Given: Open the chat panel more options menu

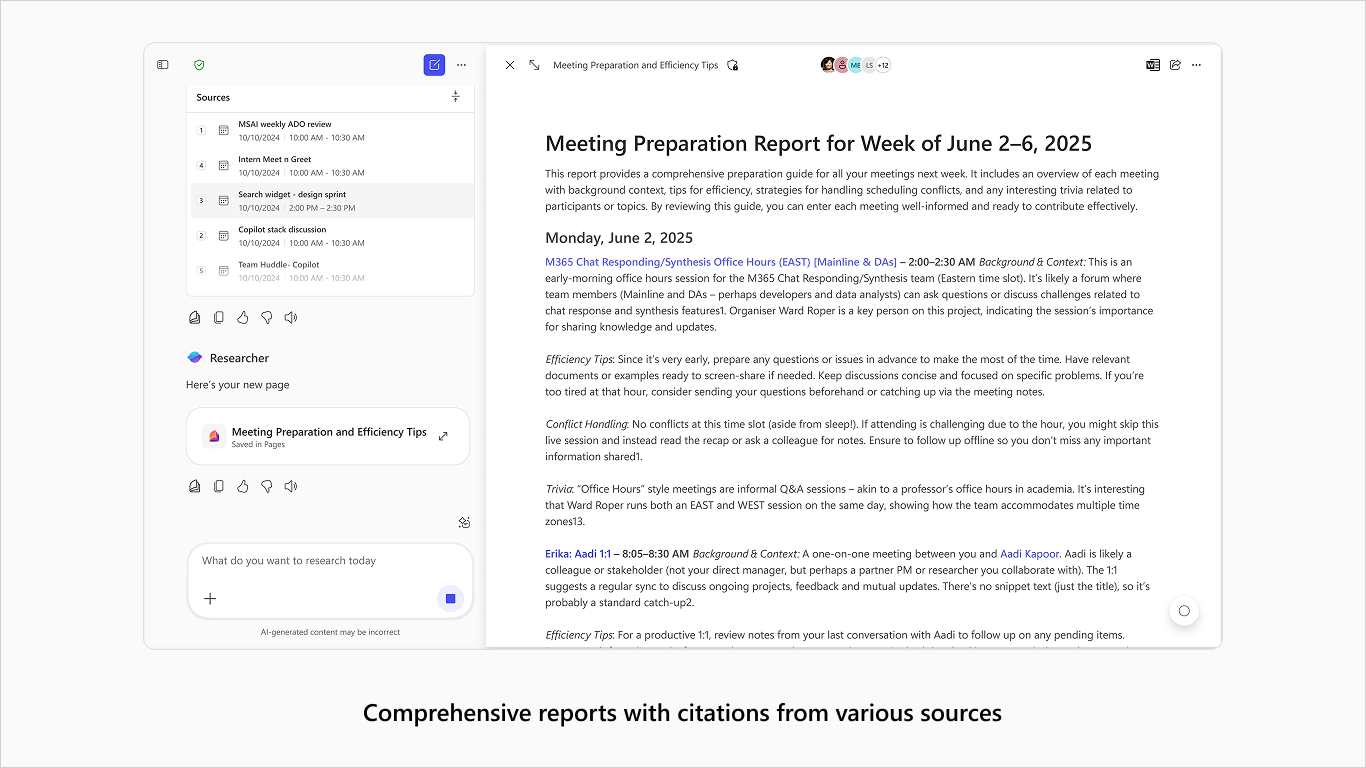Looking at the screenshot, I should click(x=461, y=65).
